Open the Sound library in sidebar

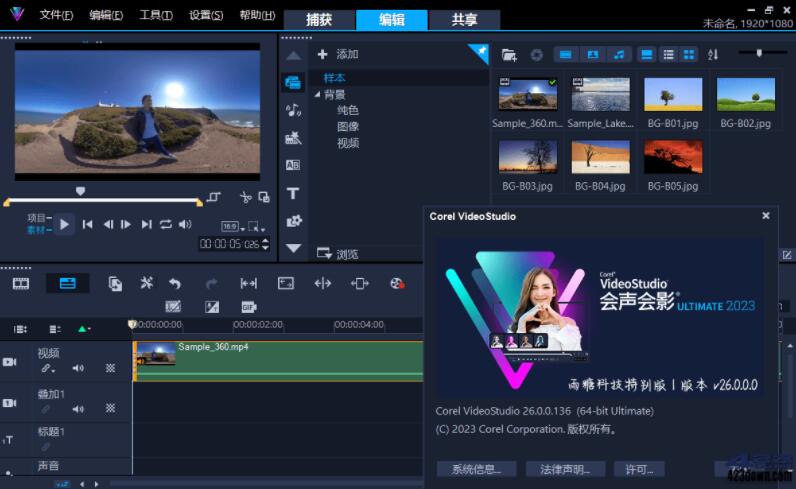point(293,110)
